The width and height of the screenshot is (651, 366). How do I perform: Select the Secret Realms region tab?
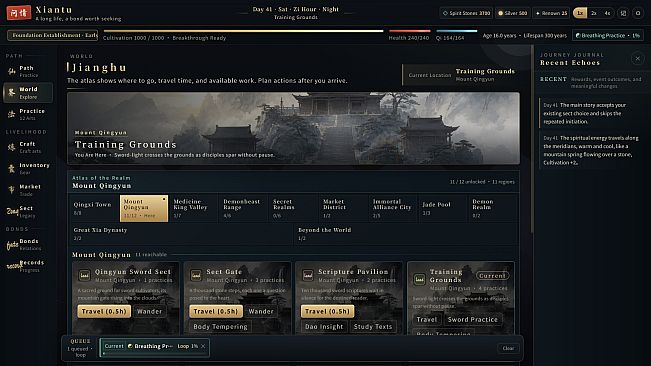click(293, 208)
